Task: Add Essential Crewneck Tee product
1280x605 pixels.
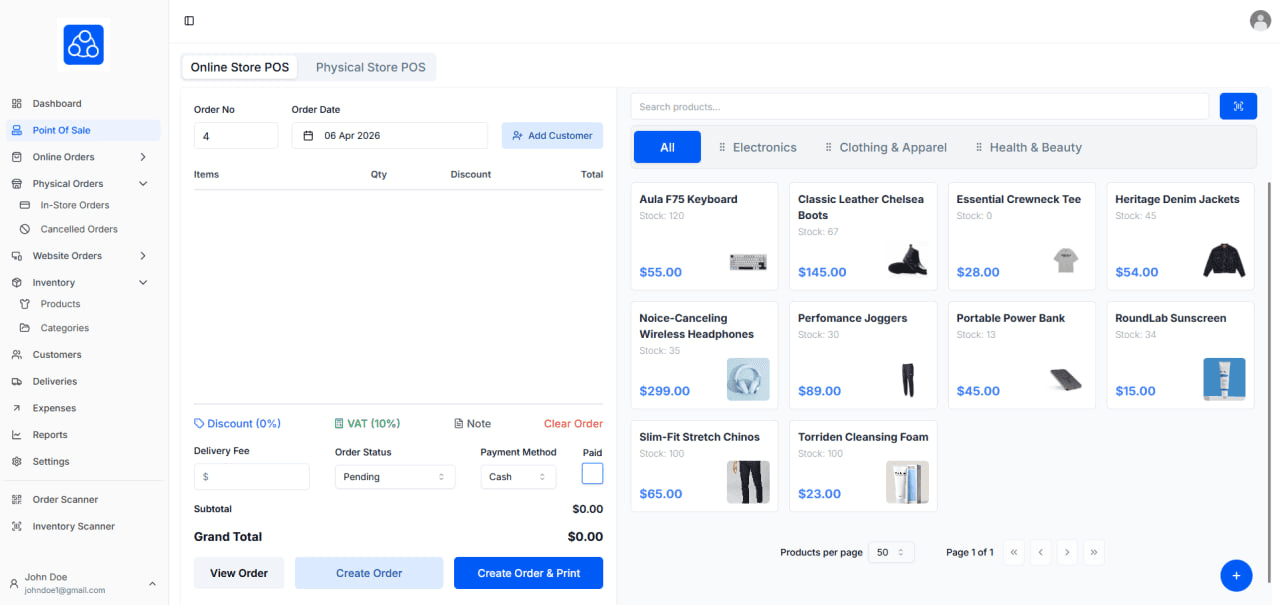Action: pyautogui.click(x=1022, y=237)
